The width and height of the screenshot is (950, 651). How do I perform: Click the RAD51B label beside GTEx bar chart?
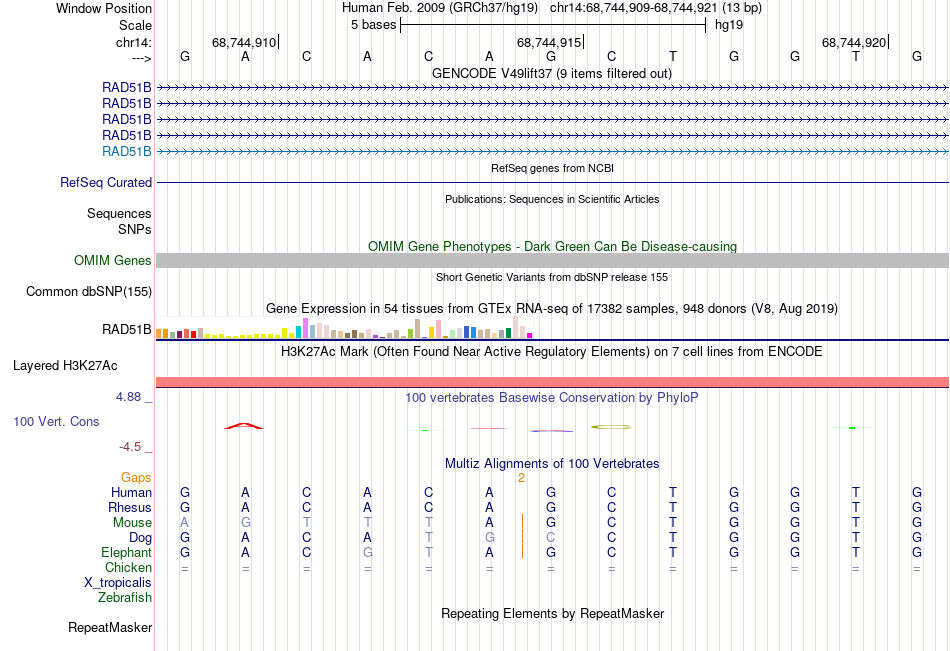click(127, 330)
